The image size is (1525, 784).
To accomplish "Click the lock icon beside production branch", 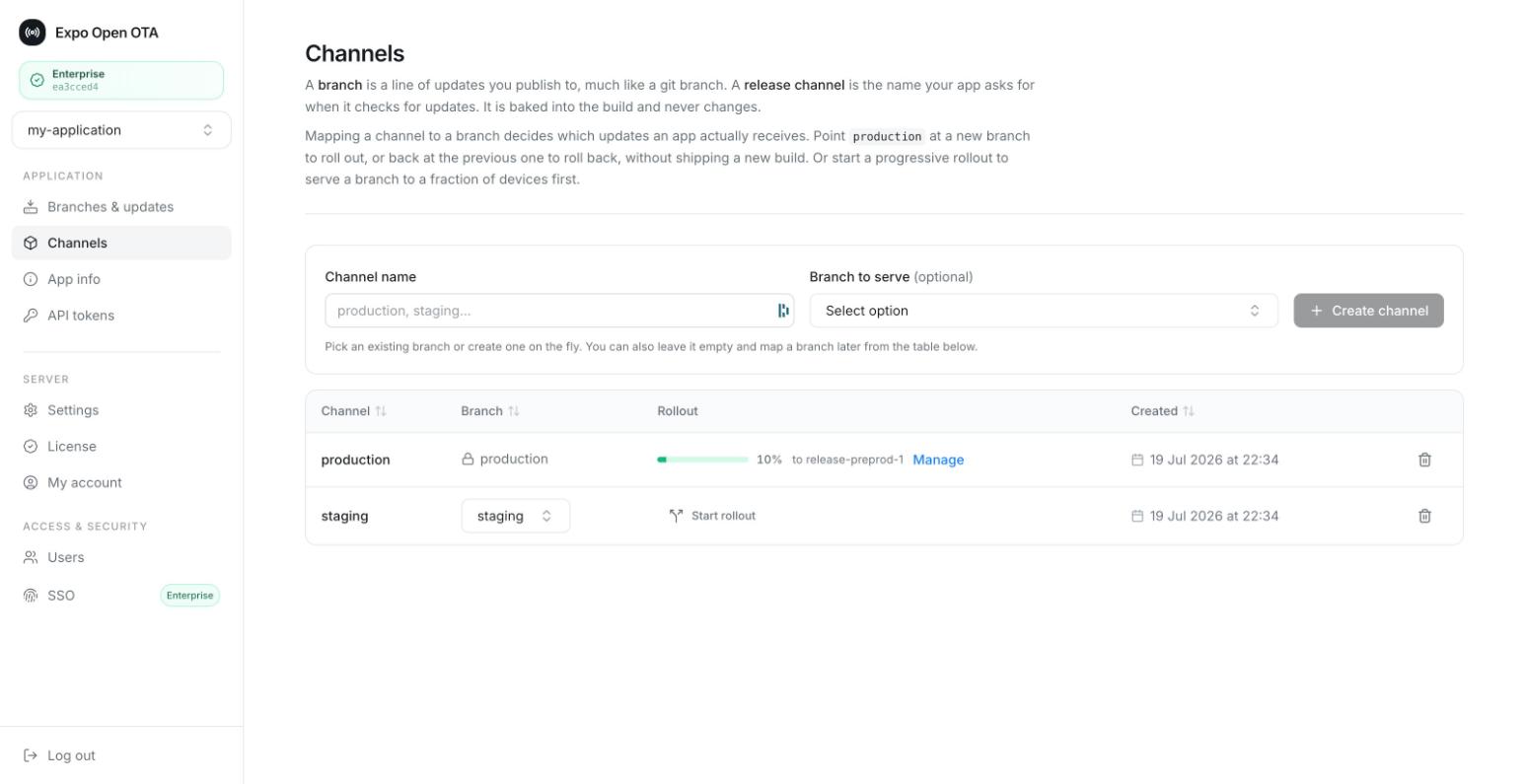I will [468, 460].
